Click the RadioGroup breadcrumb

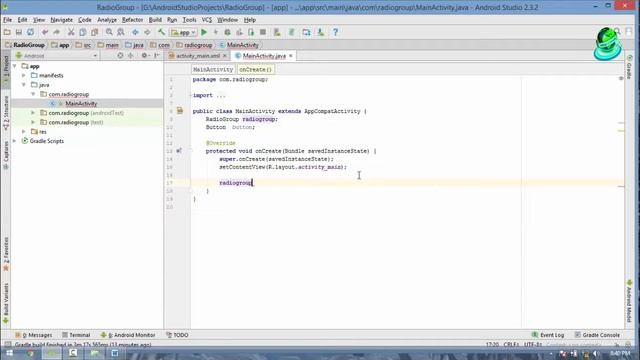(25, 45)
